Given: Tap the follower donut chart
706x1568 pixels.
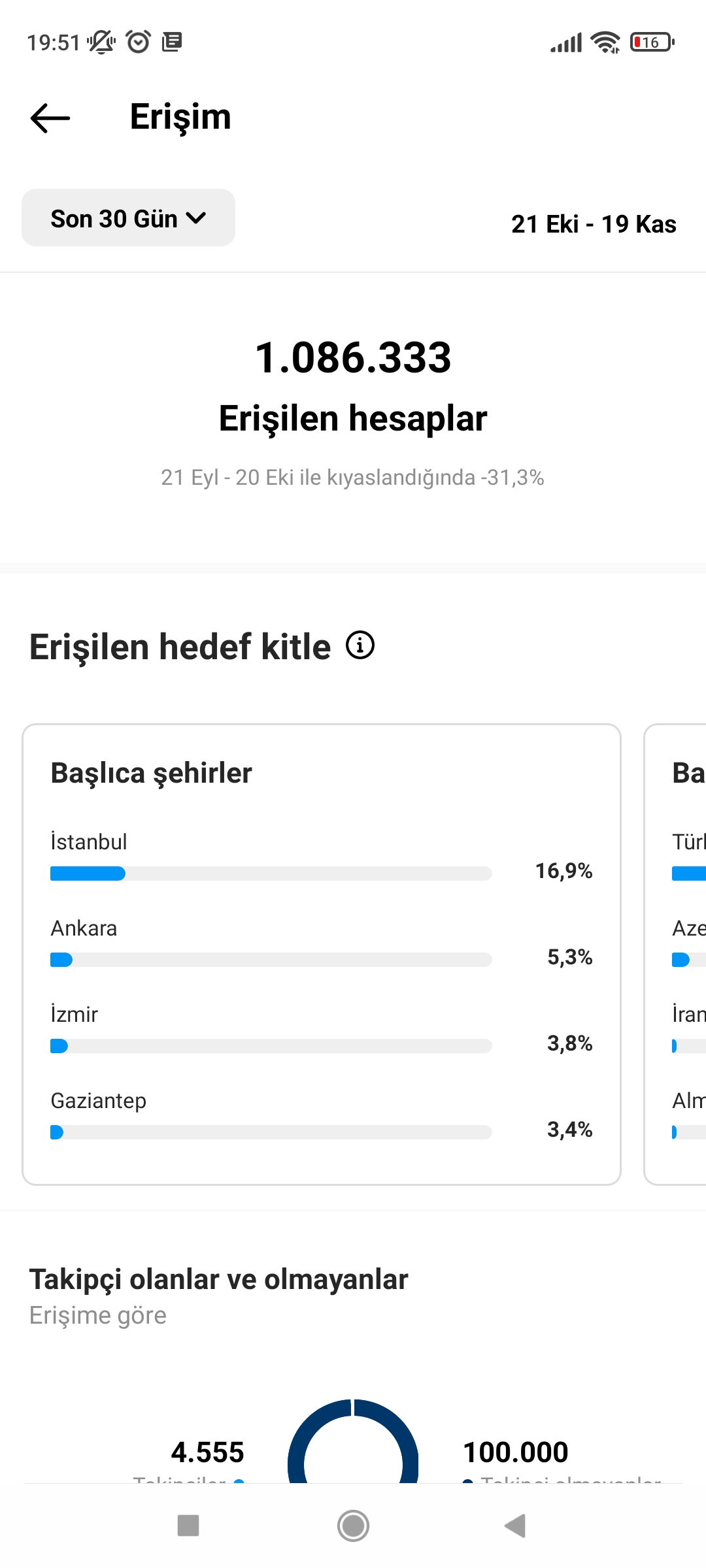Looking at the screenshot, I should click(353, 1441).
